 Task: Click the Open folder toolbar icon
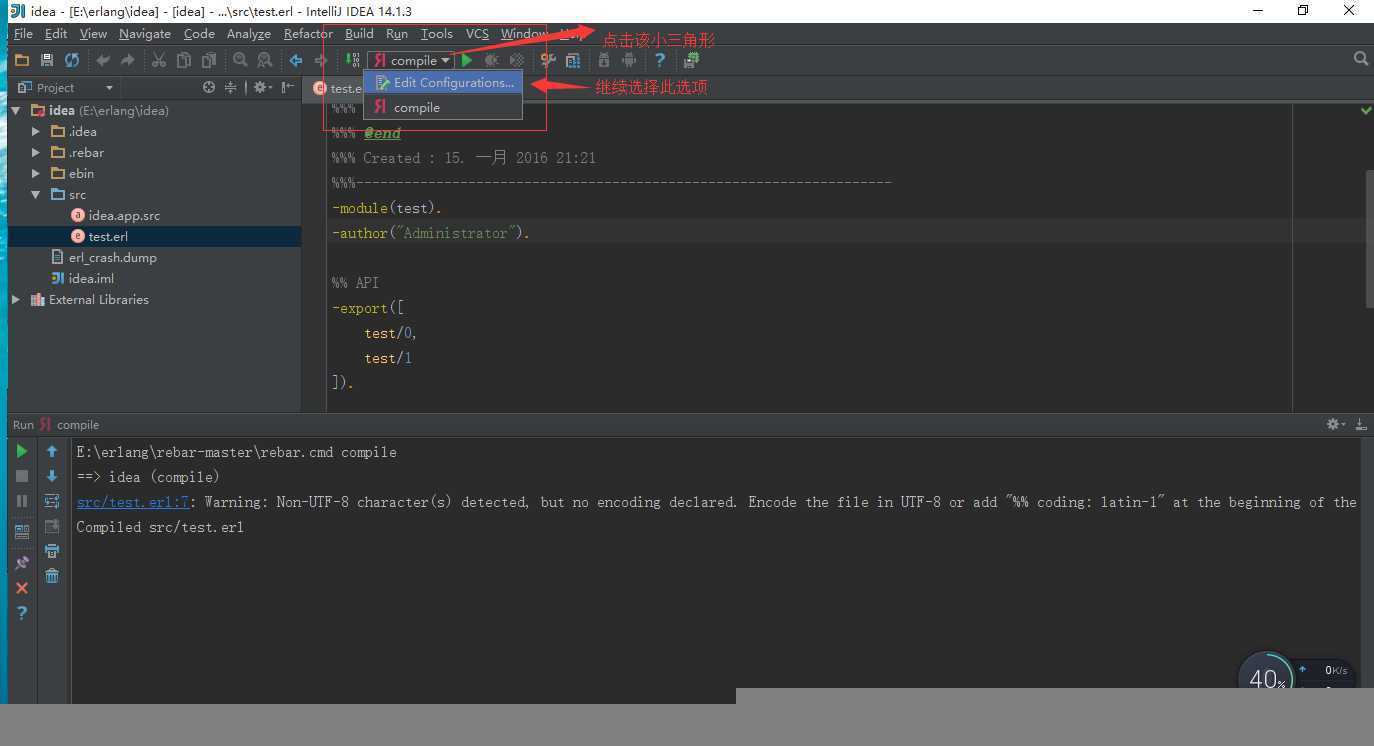tap(22, 60)
